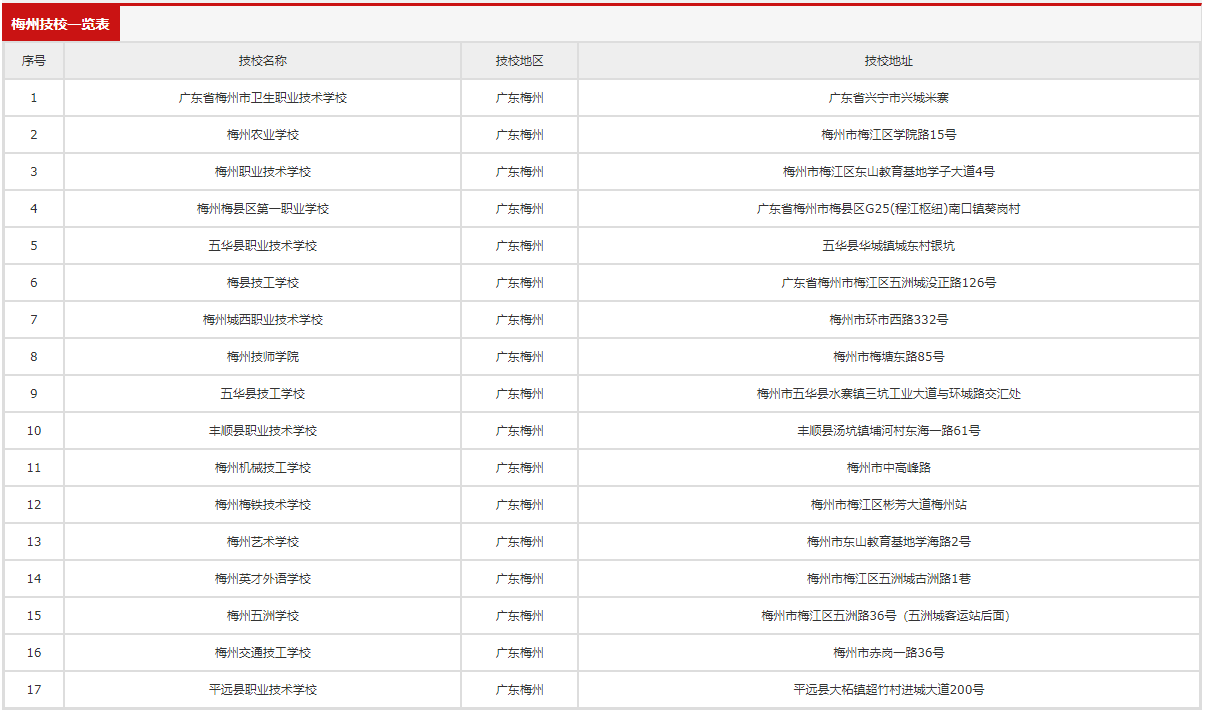
Task: Select 梅州农业学校 in the table
Action: coord(263,135)
